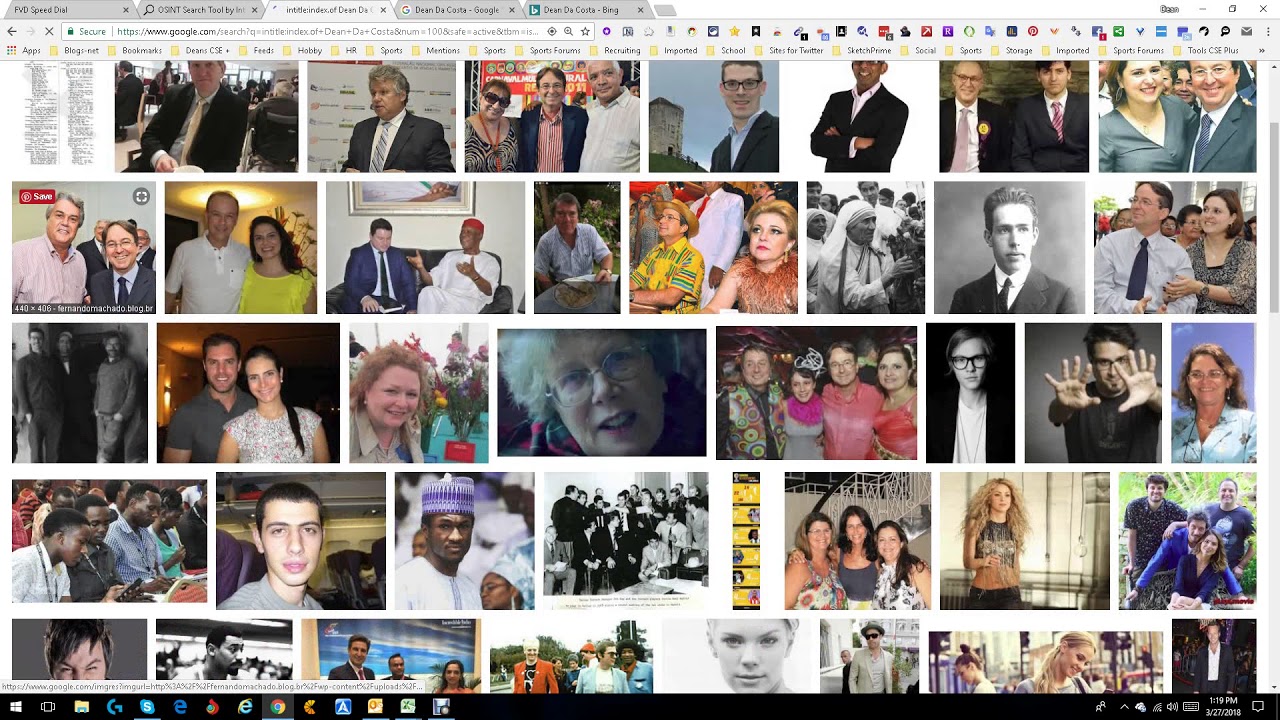Viewport: 1280px width, 720px height.
Task: Open the green share extension icon
Action: [1119, 32]
